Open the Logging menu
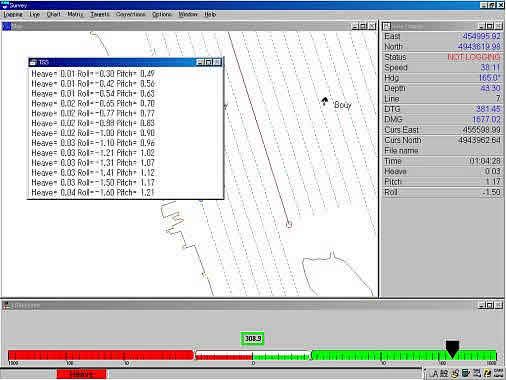 (13, 14)
